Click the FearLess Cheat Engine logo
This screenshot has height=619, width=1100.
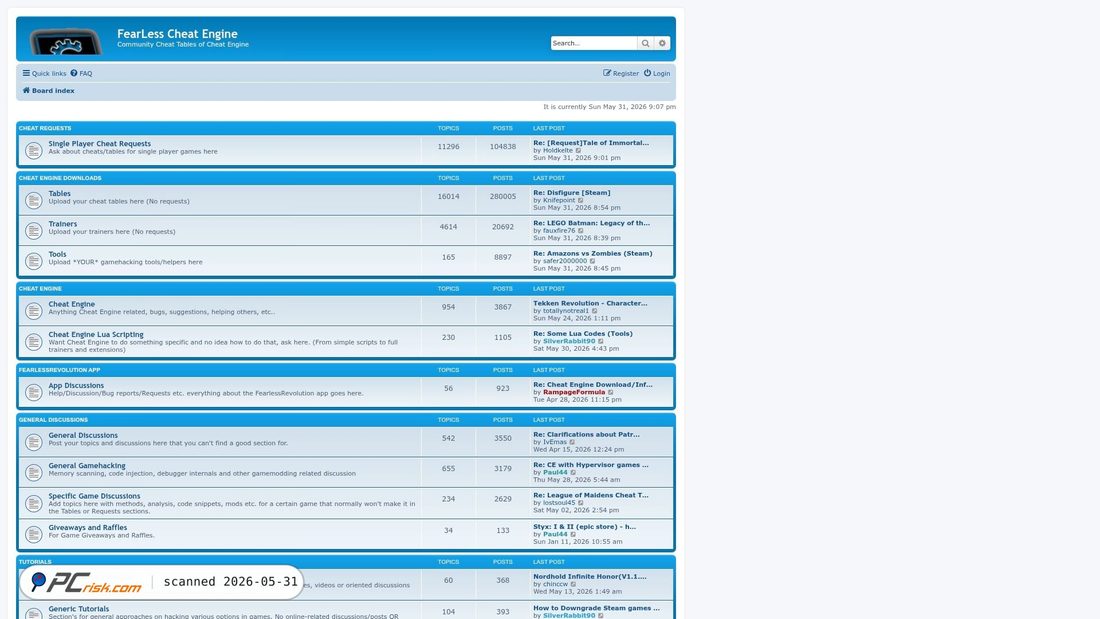click(x=65, y=41)
